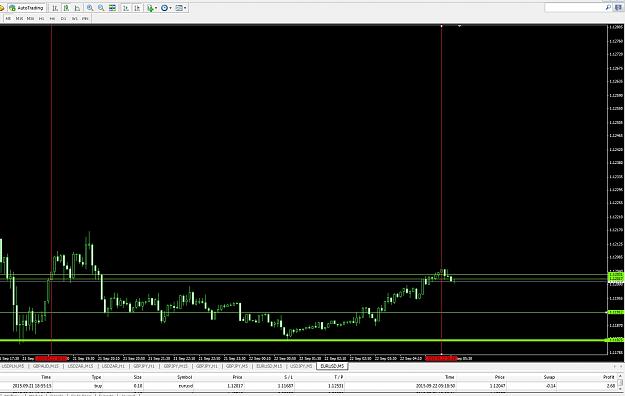
Task: Sort trades by the Swap column header
Action: [549, 377]
